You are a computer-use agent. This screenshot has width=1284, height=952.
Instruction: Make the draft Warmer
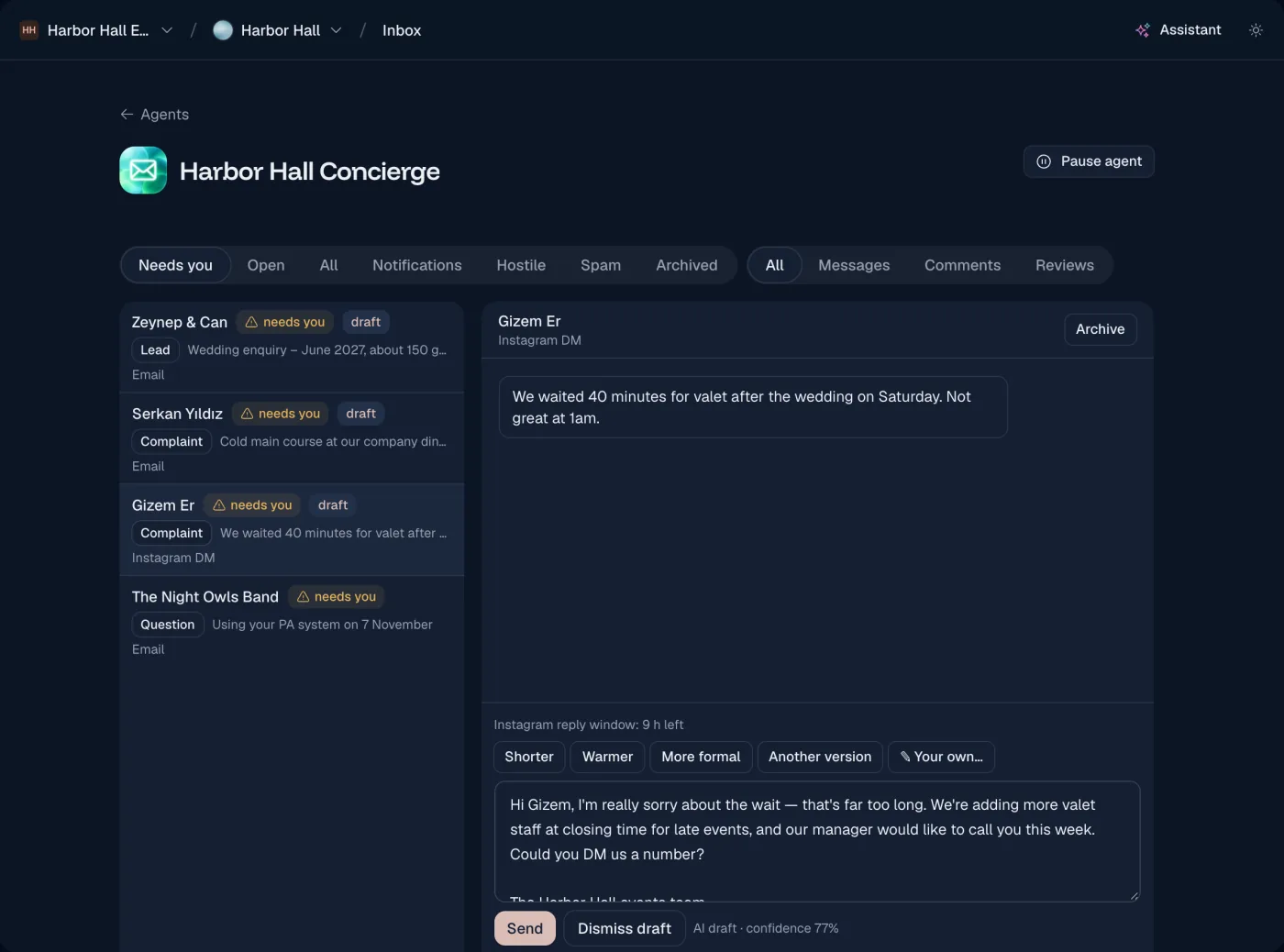tap(607, 757)
